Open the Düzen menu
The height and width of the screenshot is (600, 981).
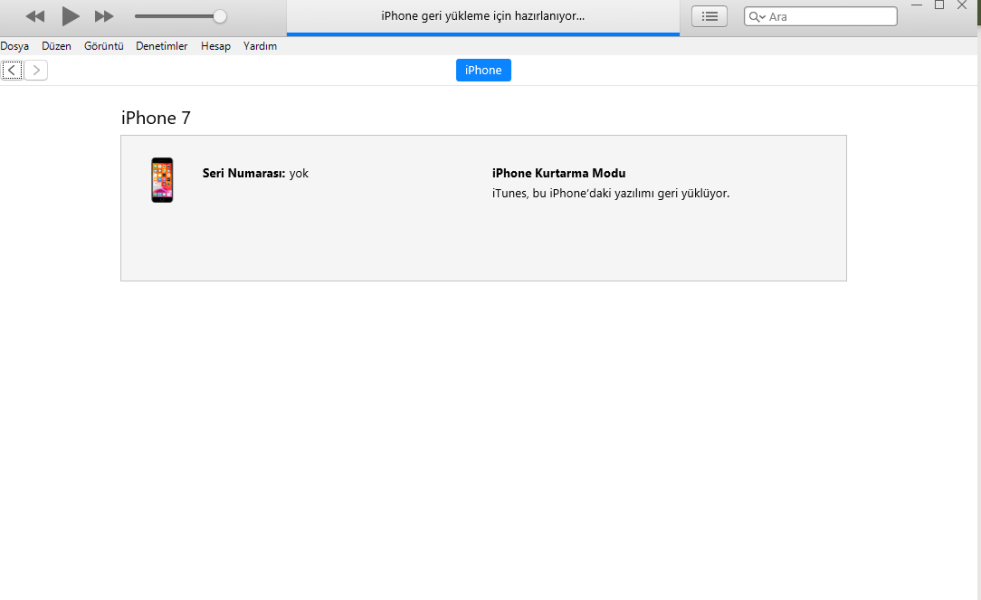pyautogui.click(x=56, y=46)
